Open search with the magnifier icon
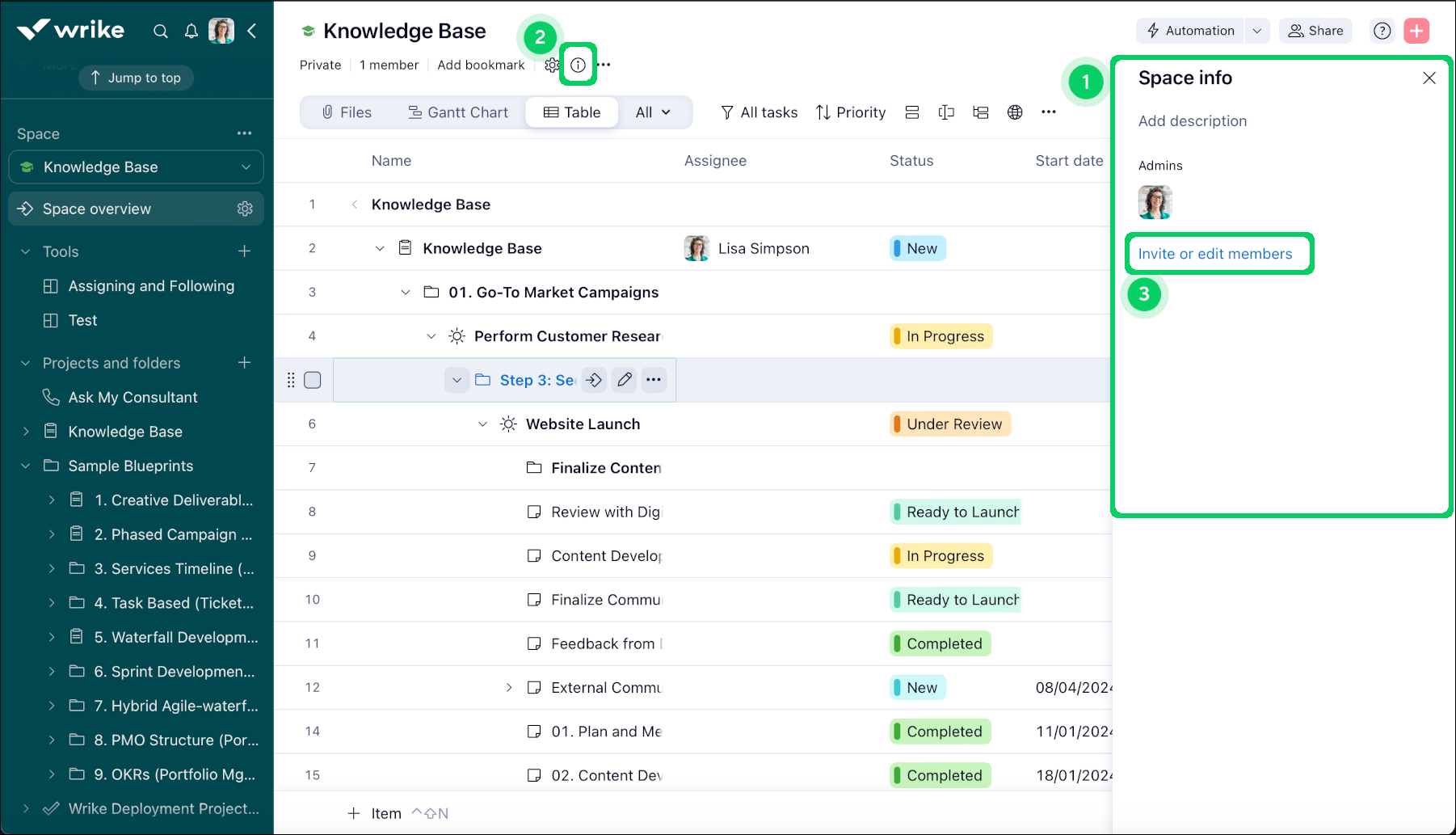1456x835 pixels. point(161,31)
